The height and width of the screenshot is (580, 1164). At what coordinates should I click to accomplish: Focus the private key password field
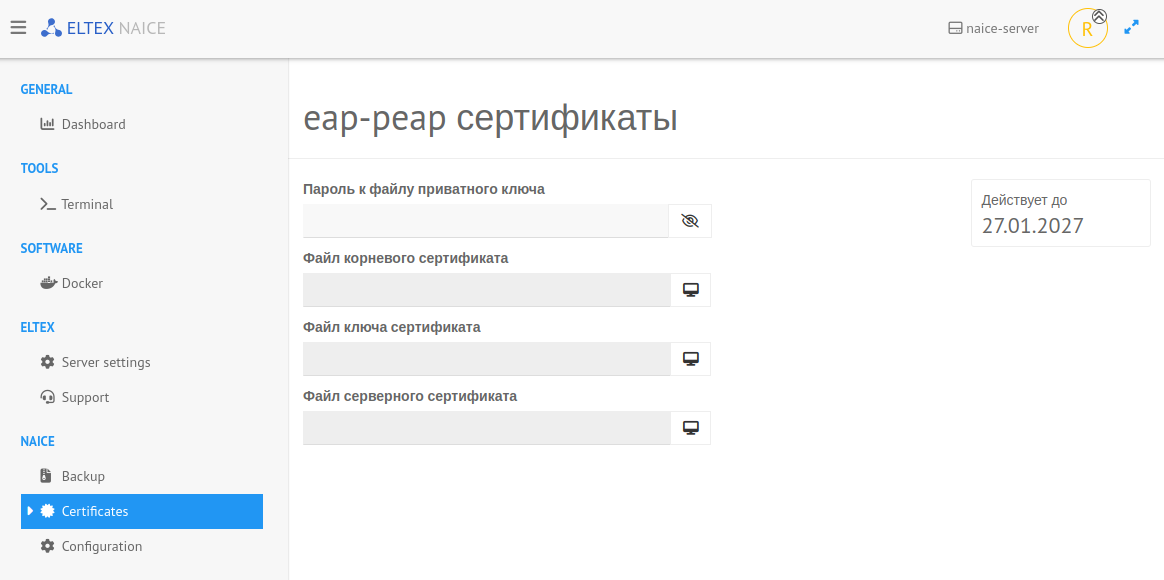(485, 221)
